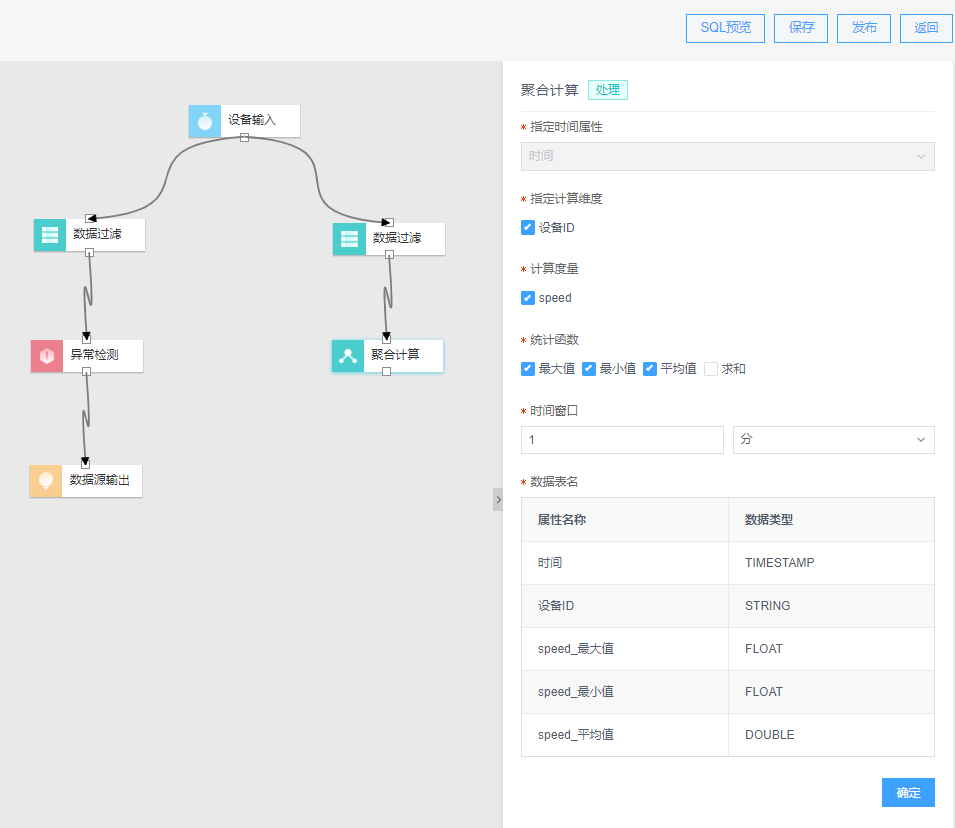
Task: Click the 处理 tag beside 聚合计算 title
Action: pos(608,90)
